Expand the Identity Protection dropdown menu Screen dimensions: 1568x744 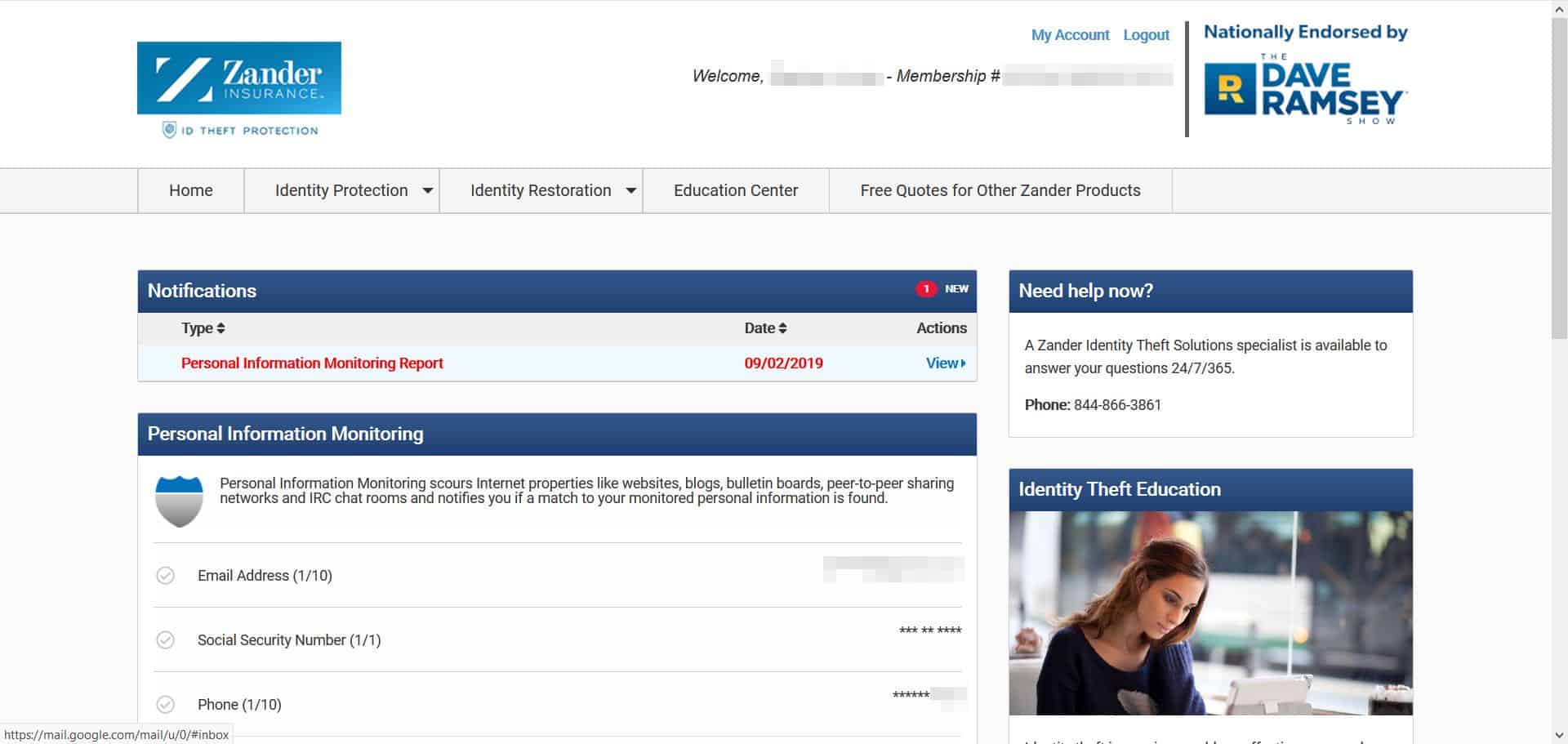[x=427, y=191]
